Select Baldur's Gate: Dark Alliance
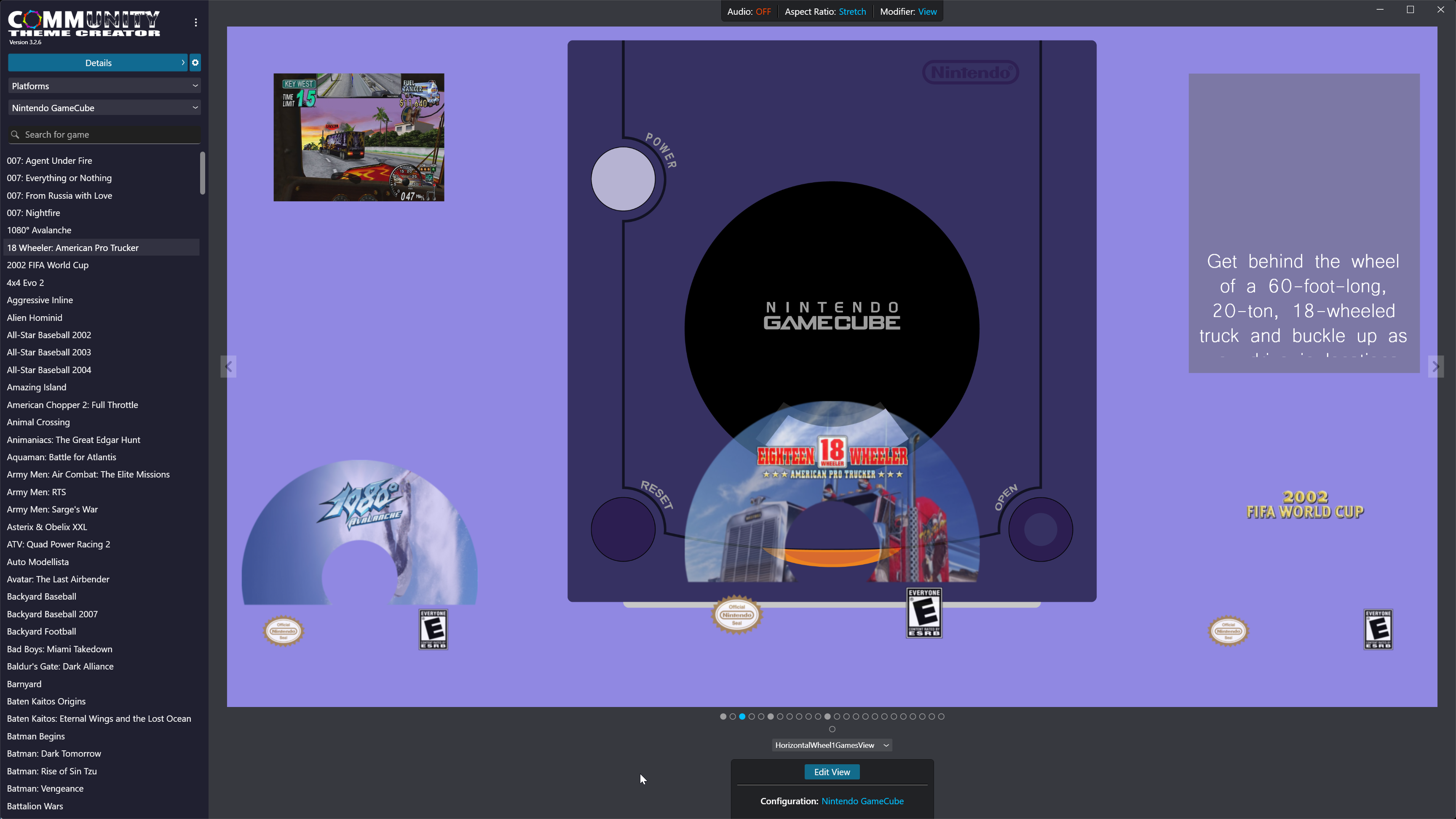This screenshot has height=819, width=1456. pyautogui.click(x=102, y=667)
